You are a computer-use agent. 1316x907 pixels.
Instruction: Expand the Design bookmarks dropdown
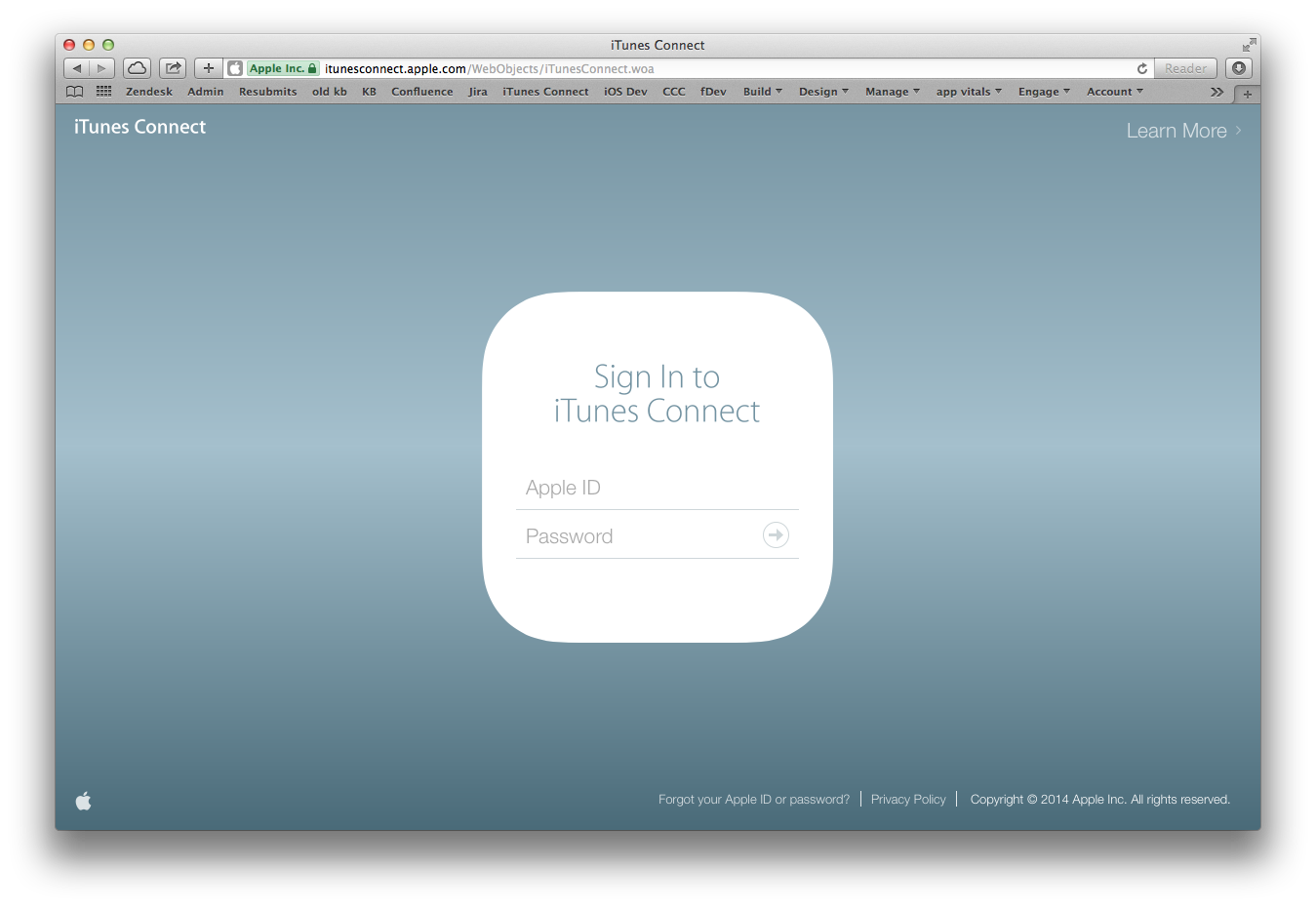click(822, 92)
